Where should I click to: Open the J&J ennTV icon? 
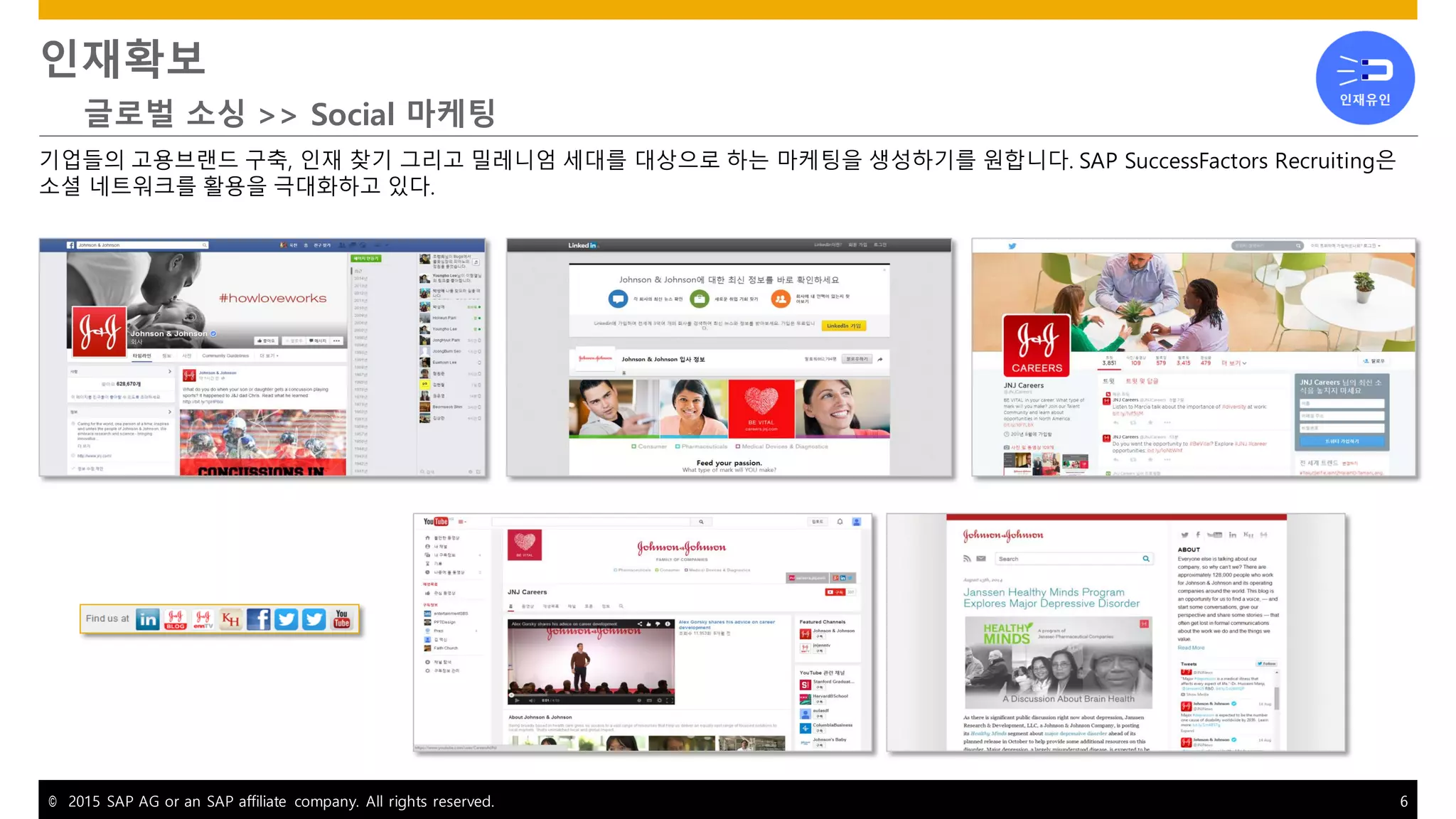tap(203, 619)
